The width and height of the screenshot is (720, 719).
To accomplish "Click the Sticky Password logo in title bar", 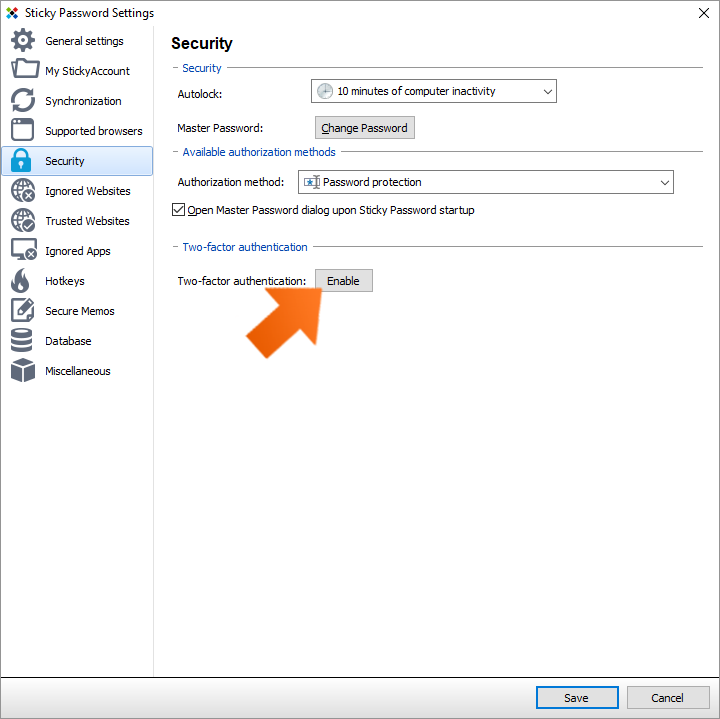I will pyautogui.click(x=12, y=13).
